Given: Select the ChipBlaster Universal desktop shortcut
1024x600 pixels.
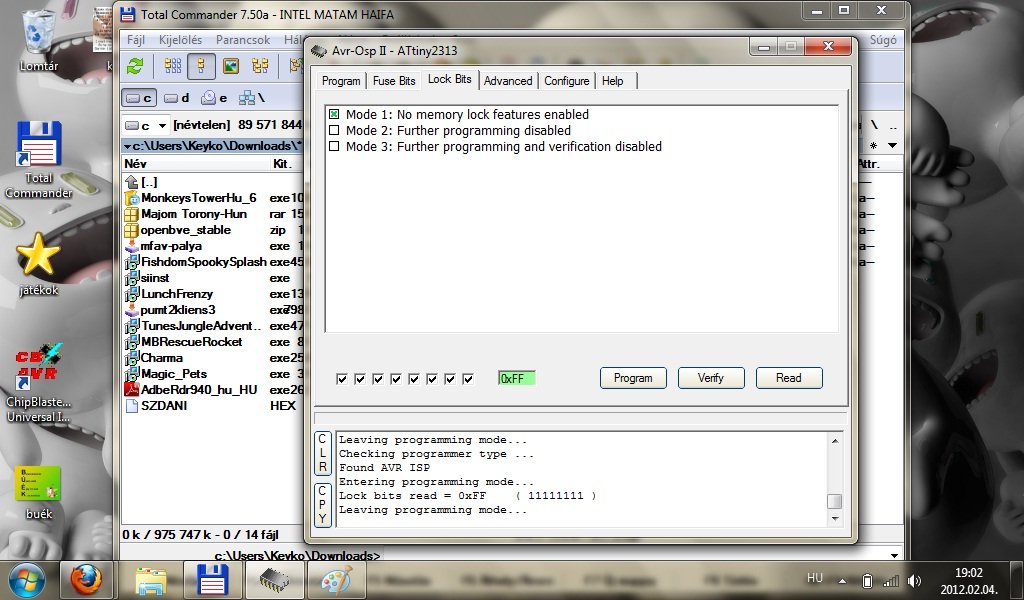Looking at the screenshot, I should pyautogui.click(x=39, y=384).
